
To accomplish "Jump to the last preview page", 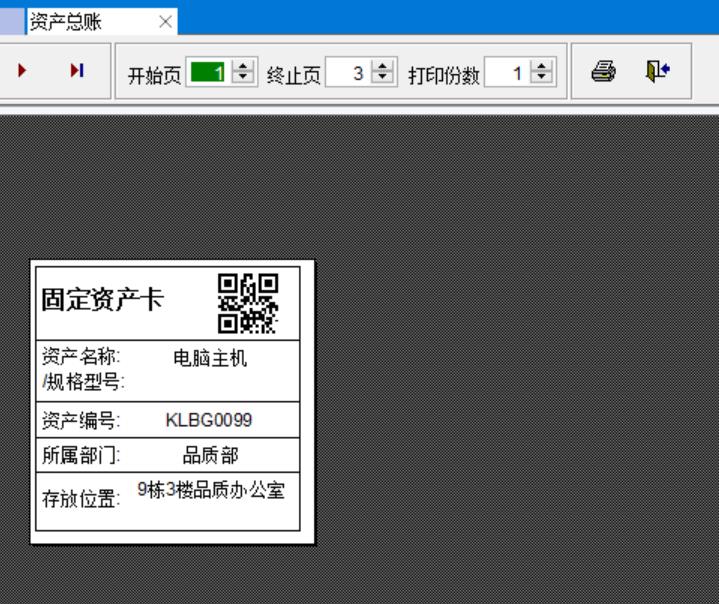I will coord(77,71).
